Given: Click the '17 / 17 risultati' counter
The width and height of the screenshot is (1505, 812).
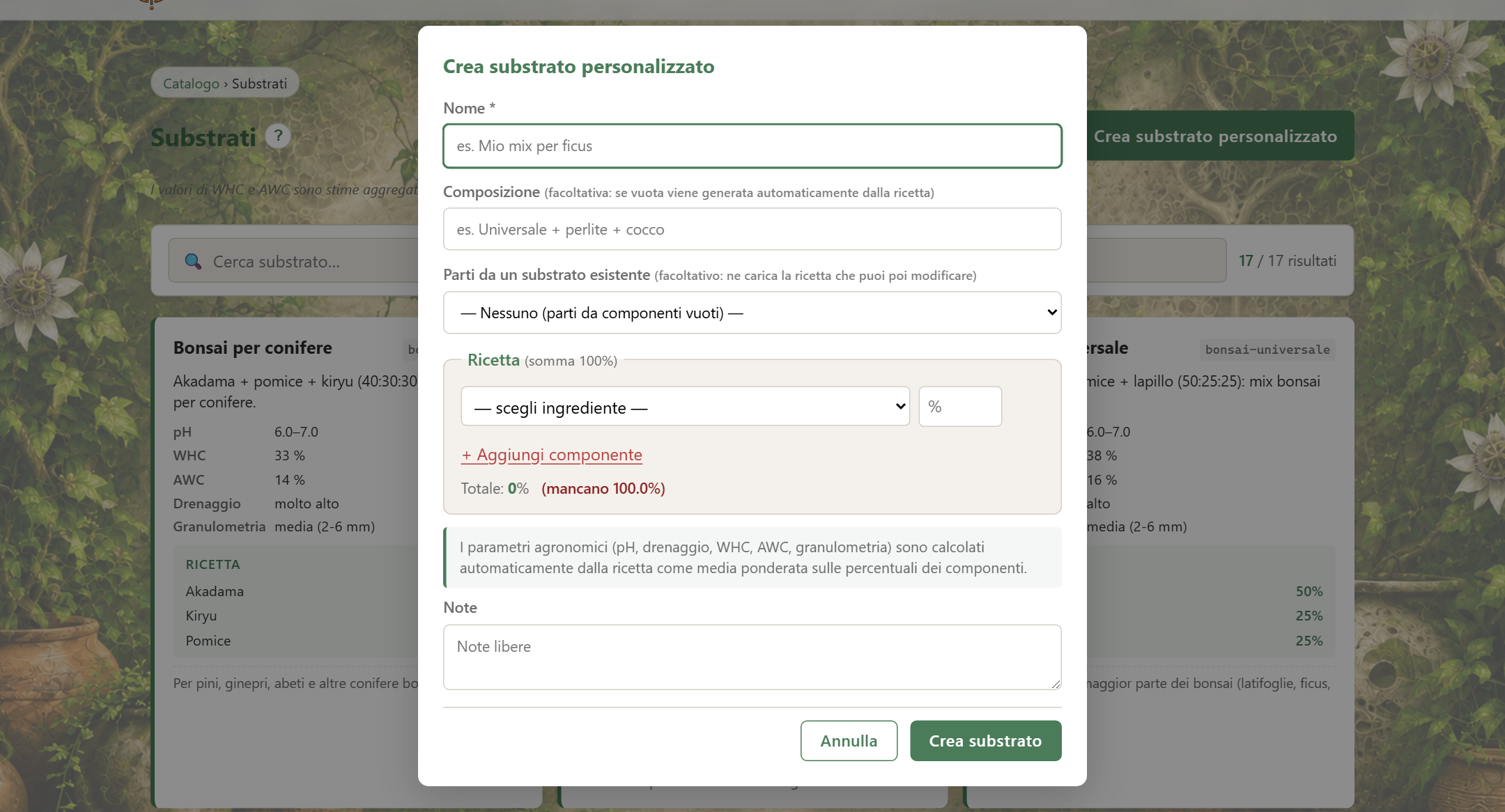Looking at the screenshot, I should click(1288, 261).
